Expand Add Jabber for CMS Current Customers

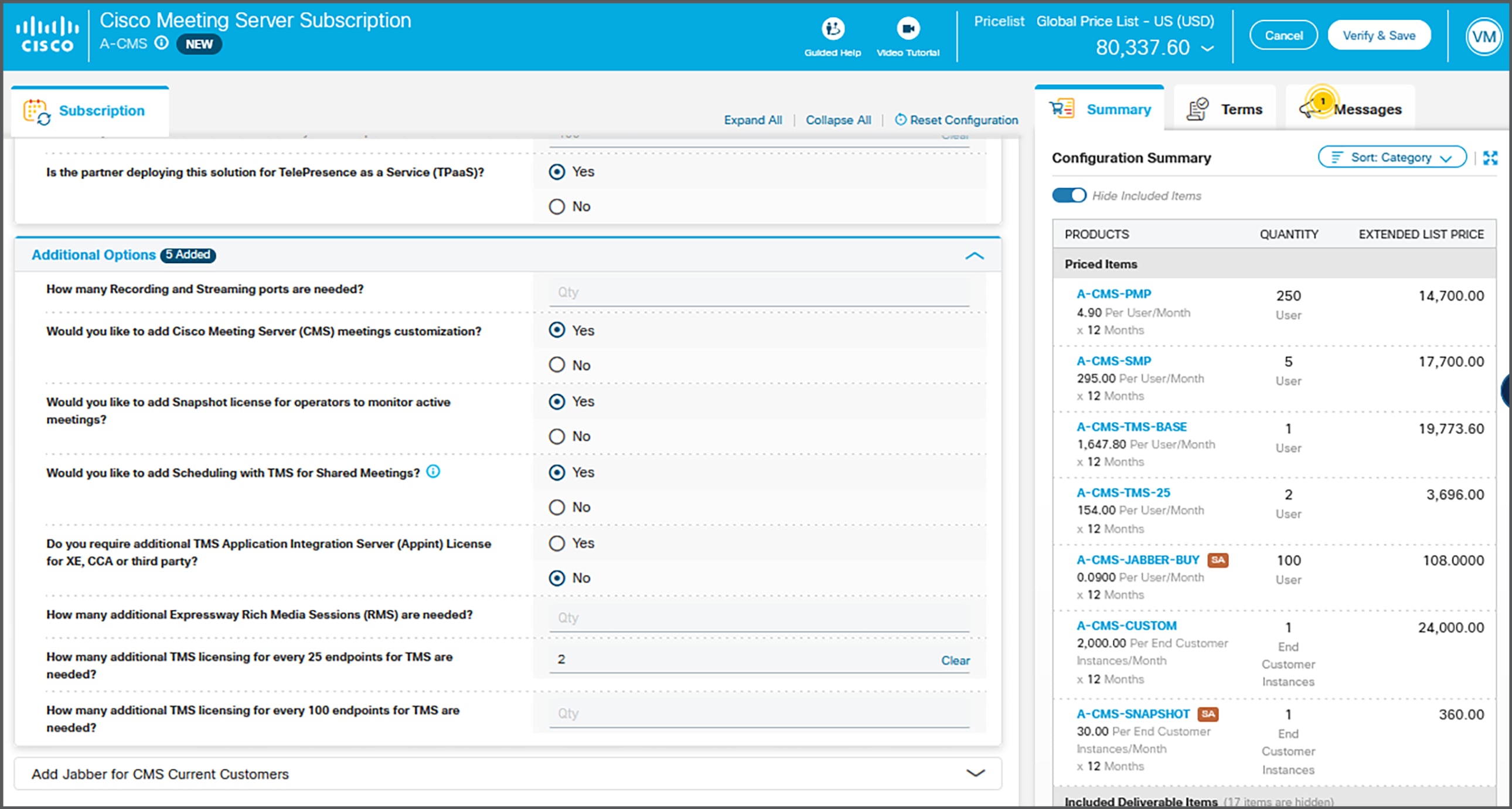(x=975, y=773)
